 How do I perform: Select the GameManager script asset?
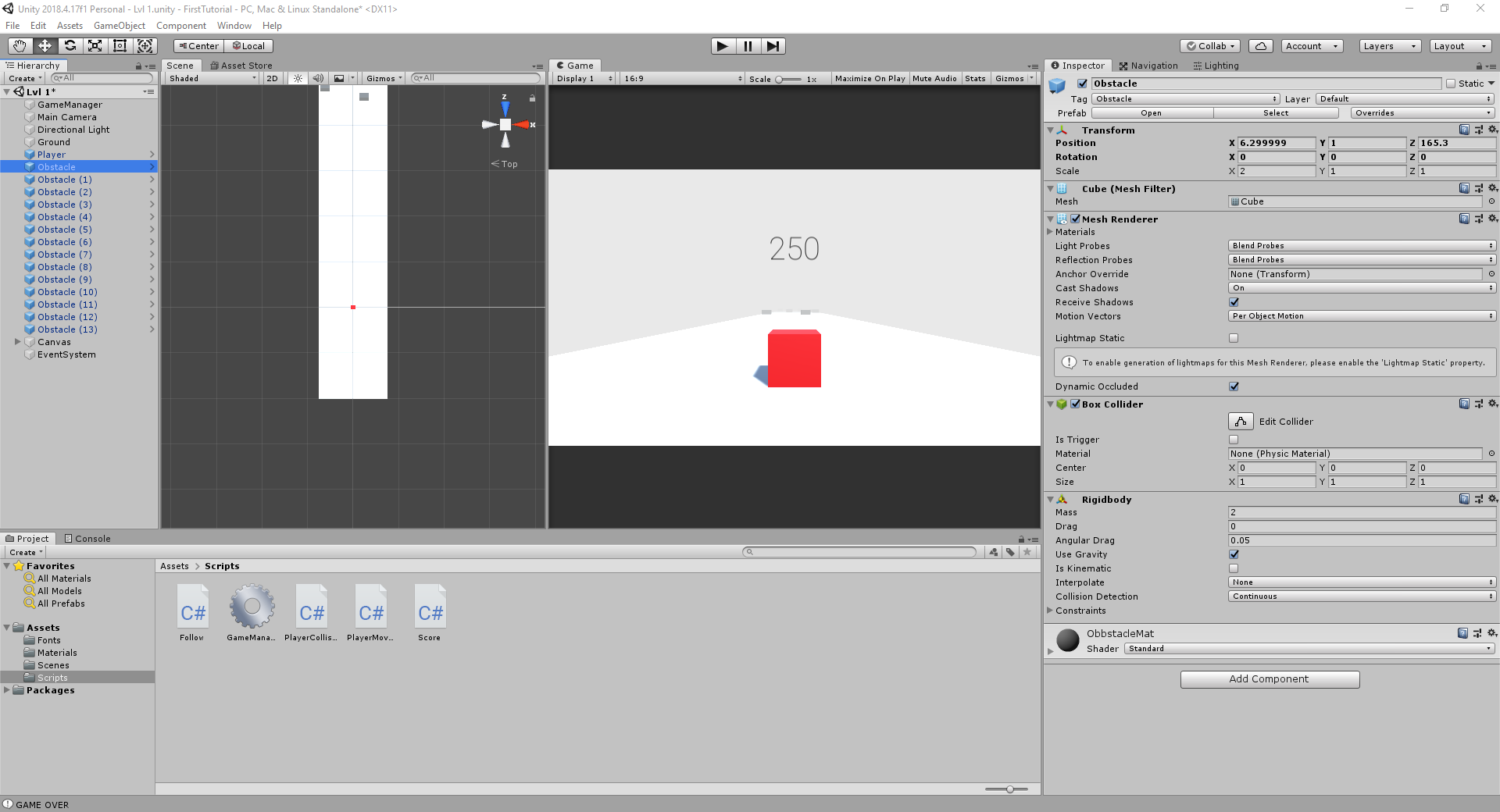252,613
